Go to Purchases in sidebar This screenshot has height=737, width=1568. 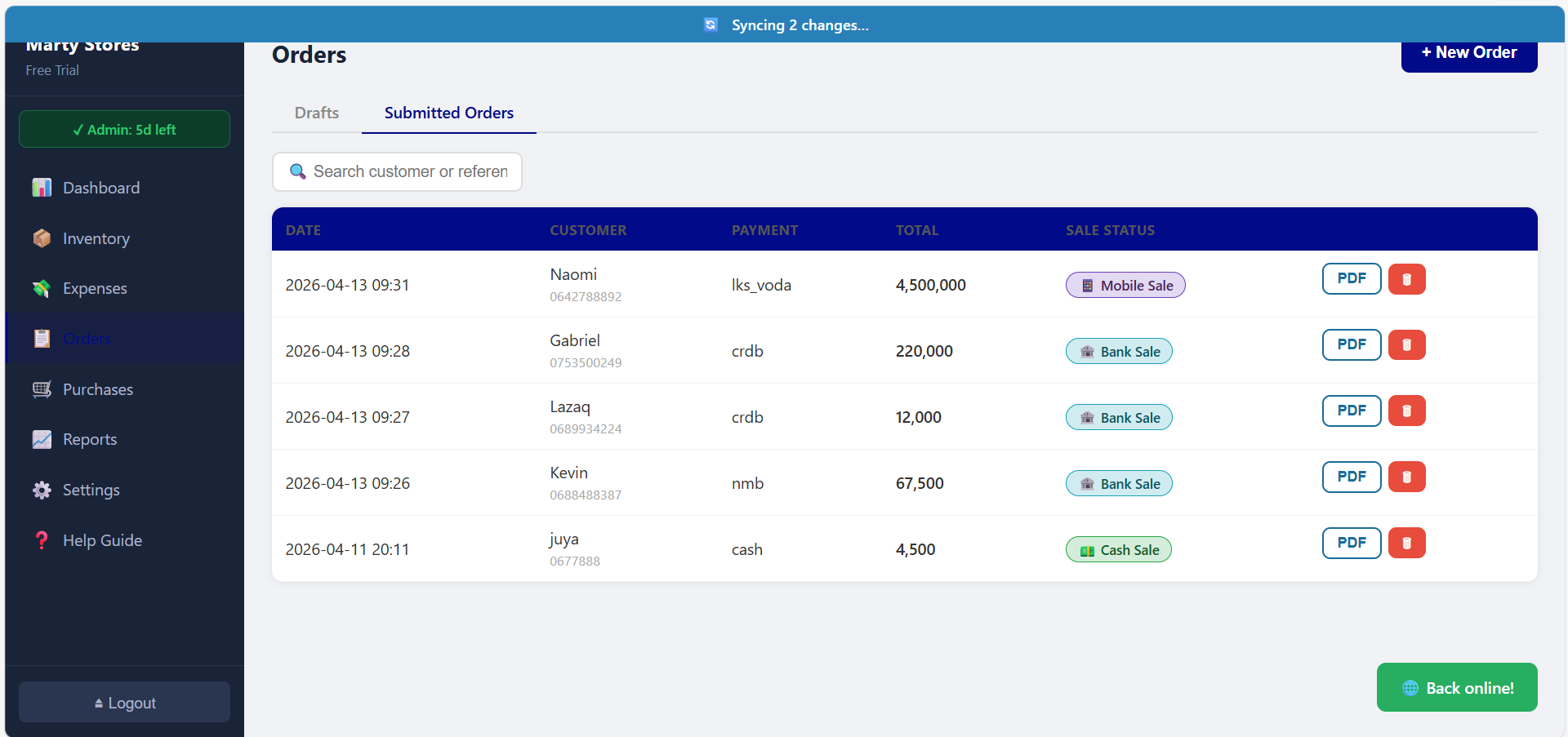tap(97, 389)
